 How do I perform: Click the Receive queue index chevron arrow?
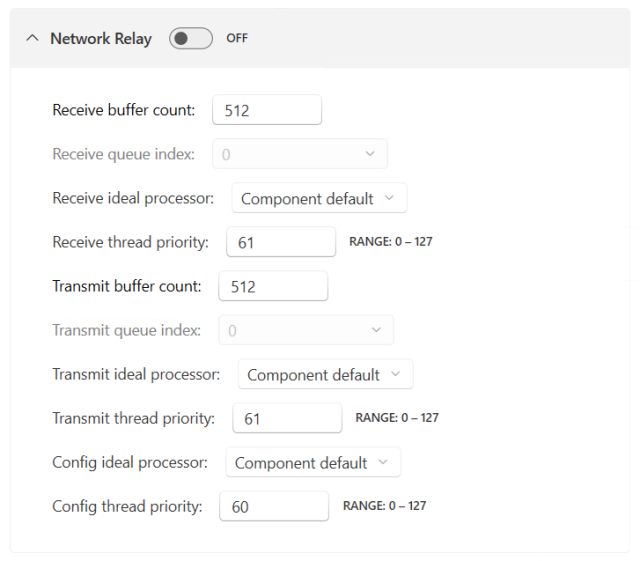tap(370, 154)
